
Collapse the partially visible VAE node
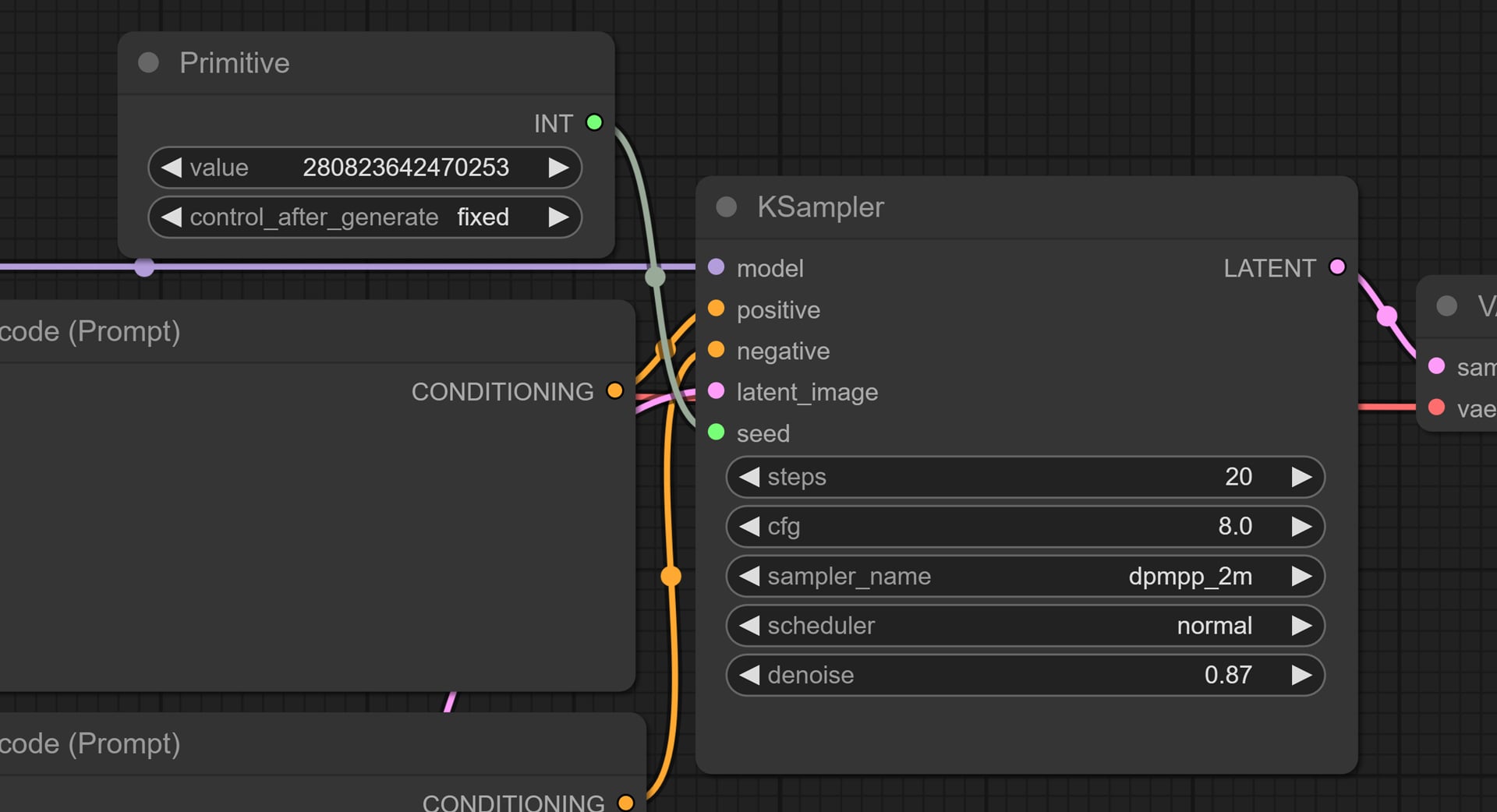[1446, 305]
